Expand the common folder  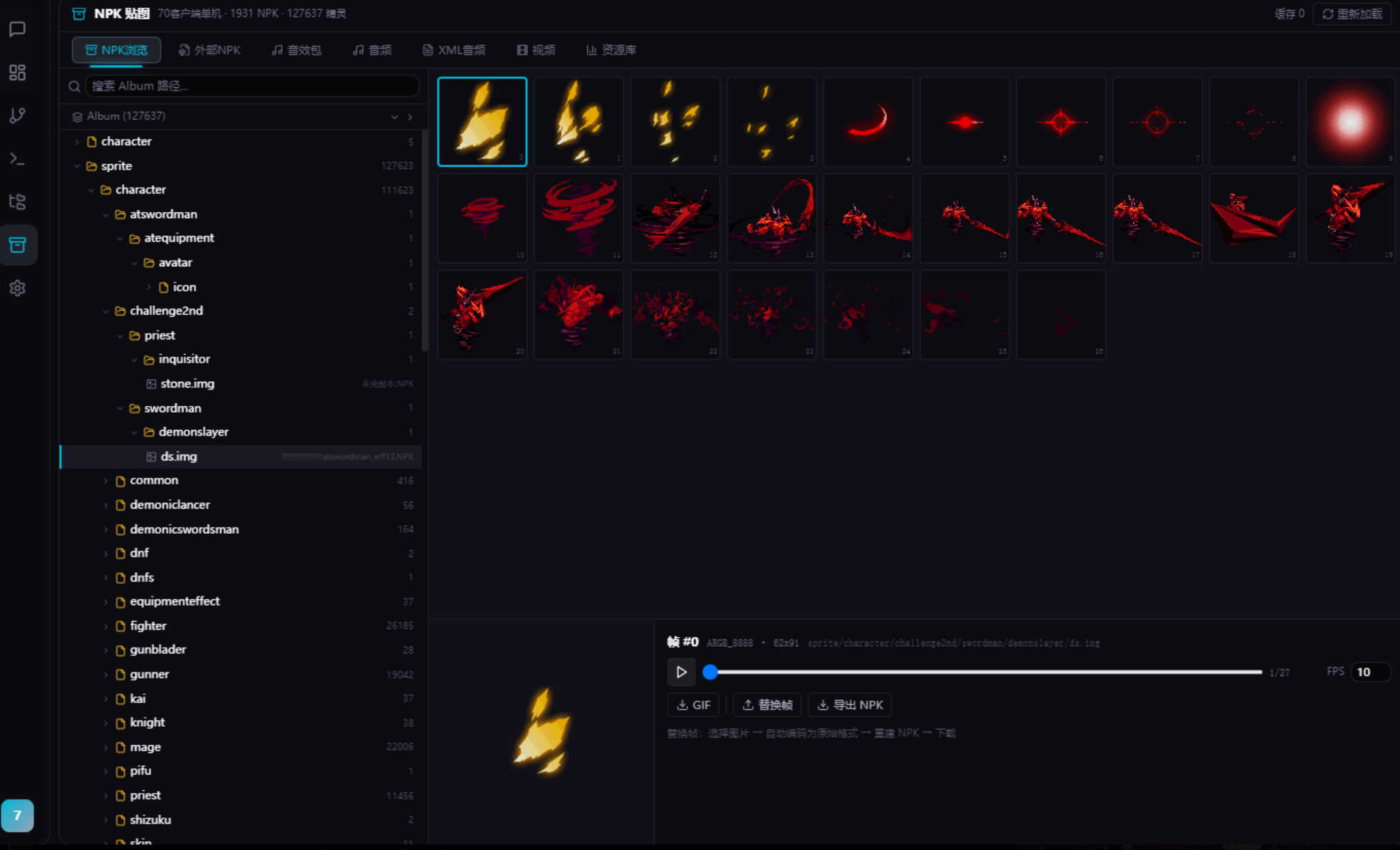(x=106, y=481)
